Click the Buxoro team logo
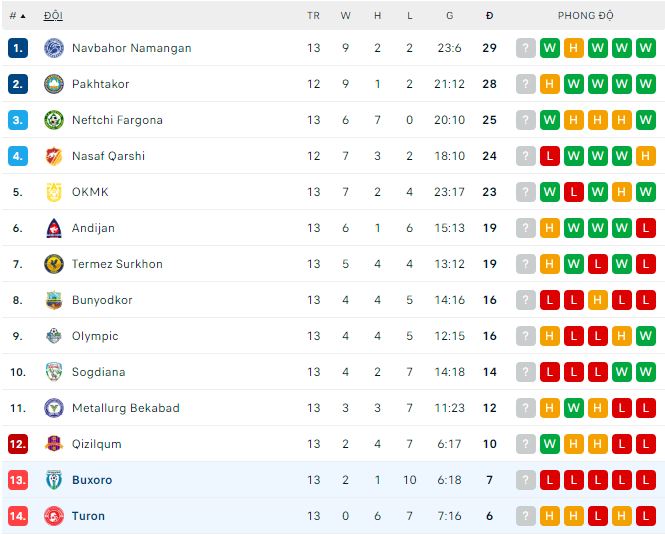Screen dimensions: 665x535 click(x=54, y=480)
